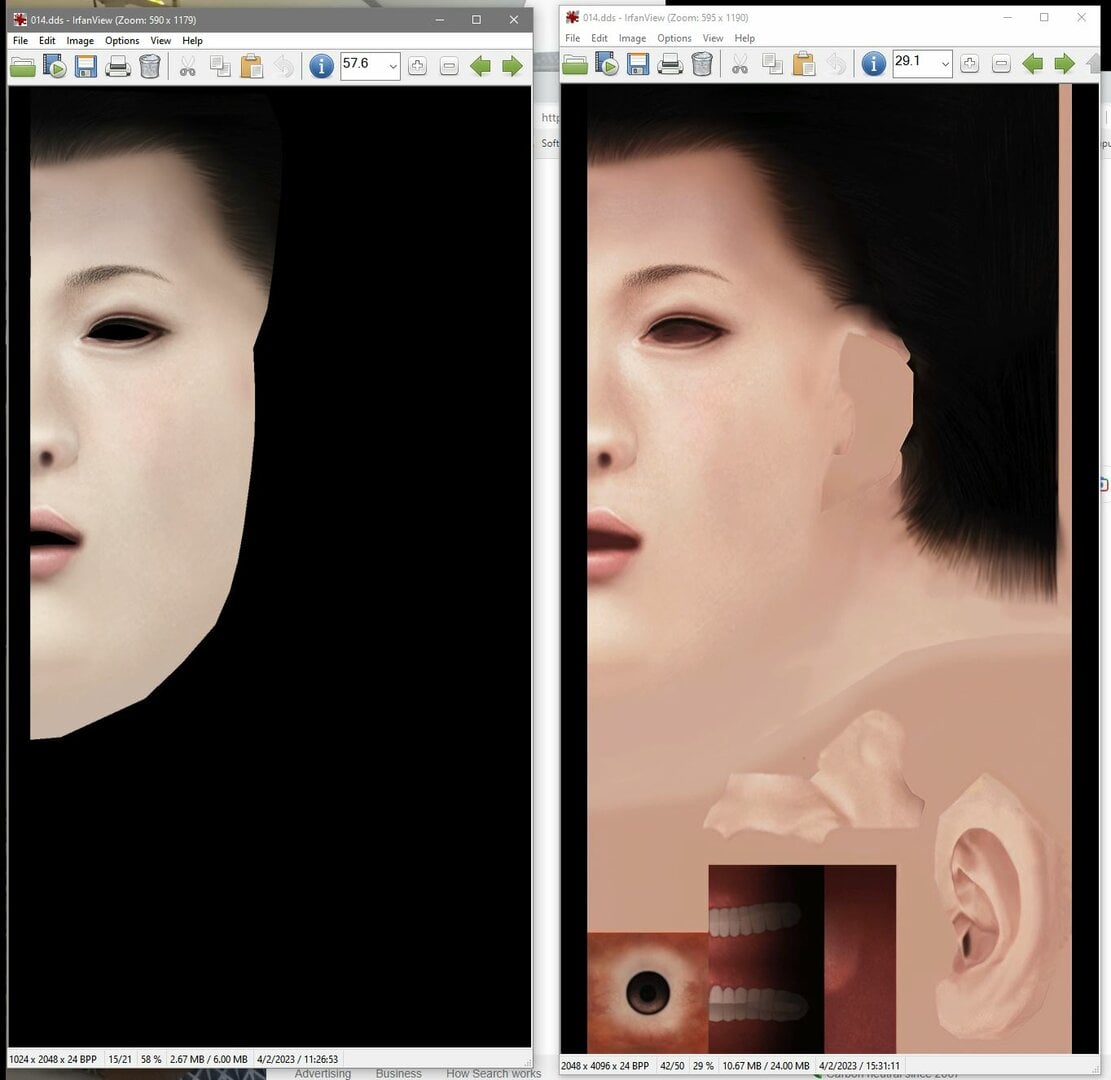
Task: Open Edit menu in right IrfanView window
Action: 599,38
